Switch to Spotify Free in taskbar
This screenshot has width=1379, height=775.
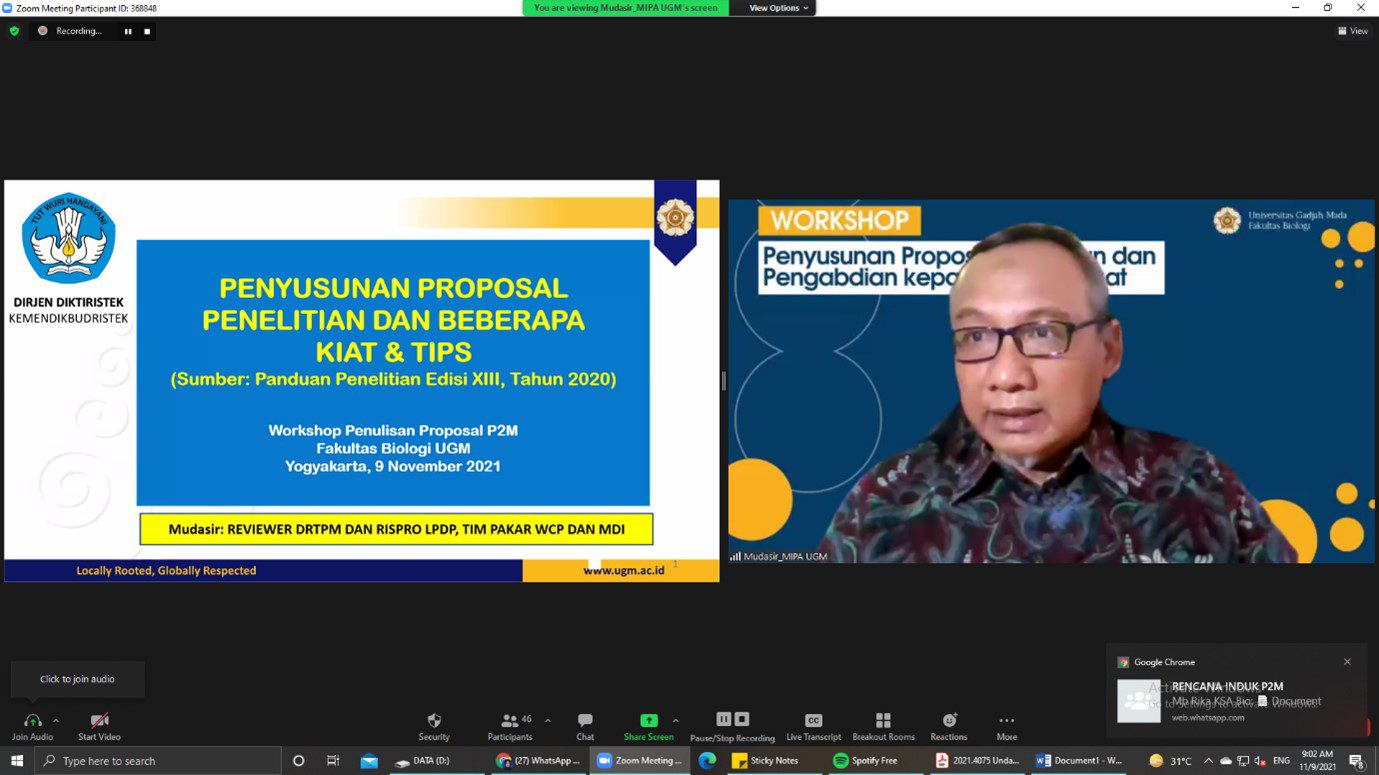tap(876, 761)
